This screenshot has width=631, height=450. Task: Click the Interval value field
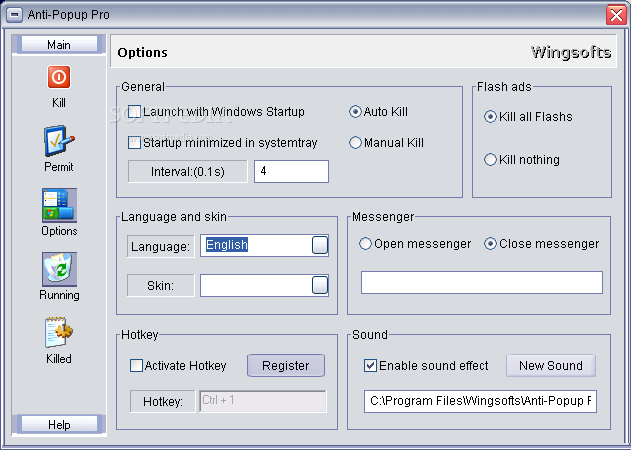[291, 171]
